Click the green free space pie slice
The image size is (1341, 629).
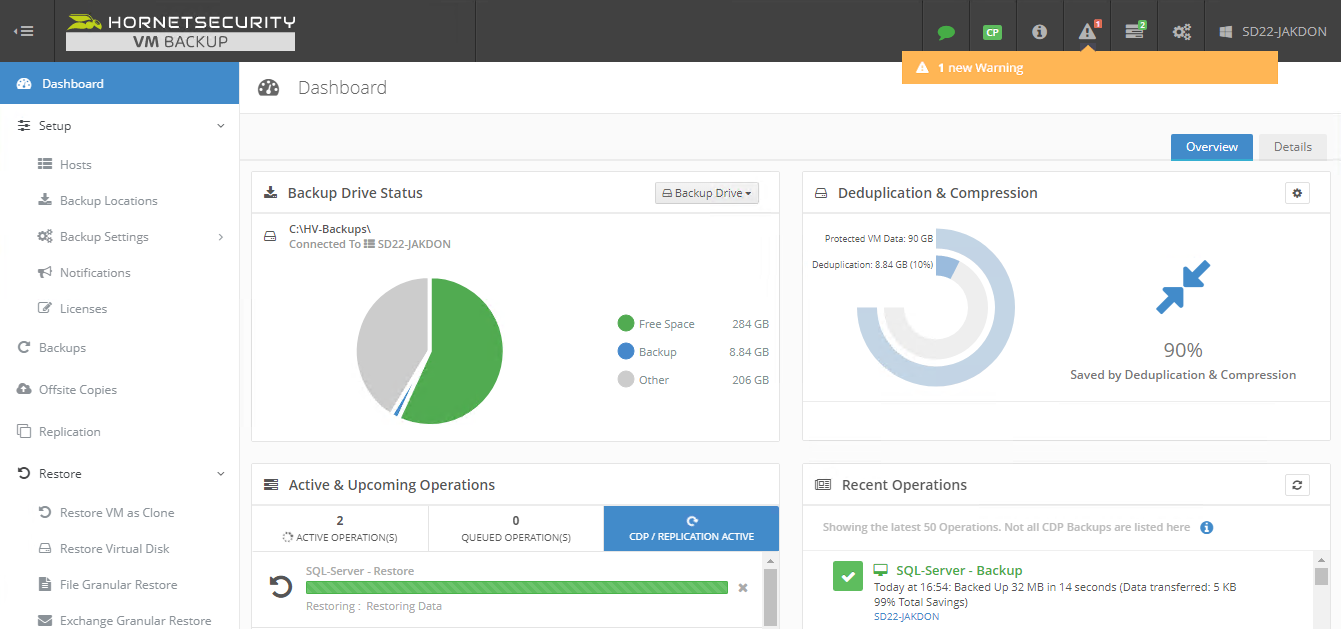coord(460,350)
